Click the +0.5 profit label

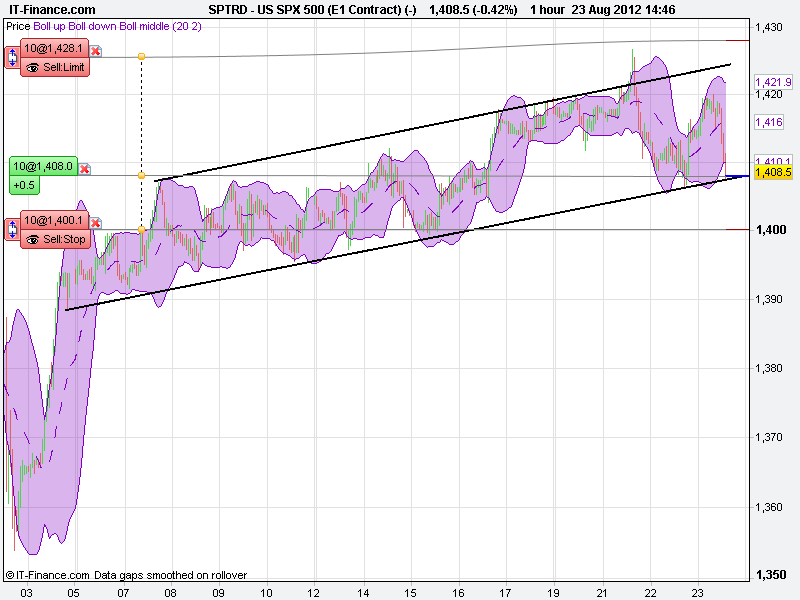24,185
